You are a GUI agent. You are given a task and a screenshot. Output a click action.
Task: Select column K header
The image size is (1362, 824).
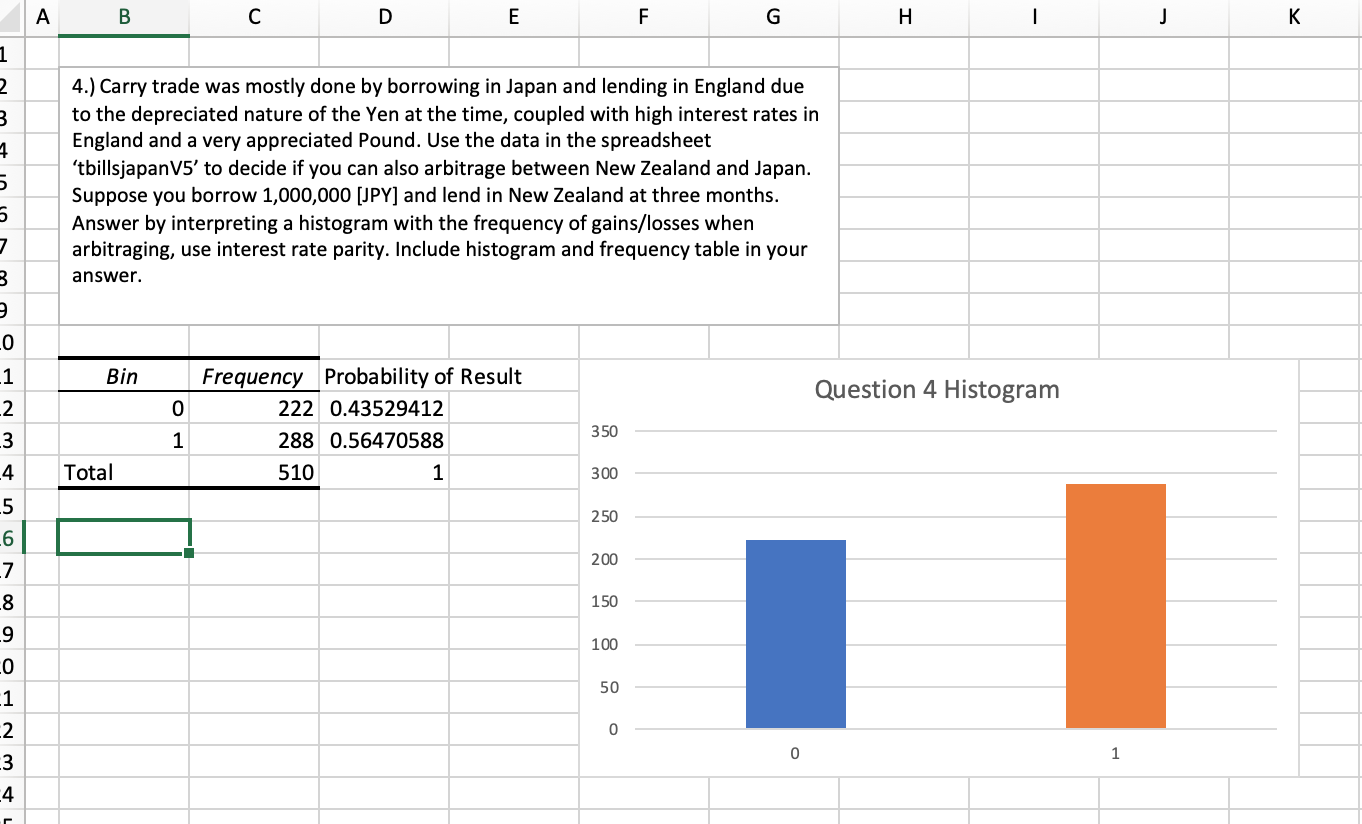pos(1295,18)
